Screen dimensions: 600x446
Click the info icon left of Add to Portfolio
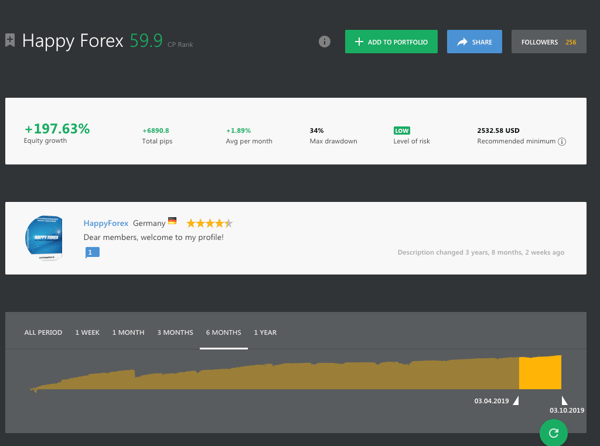pos(324,42)
